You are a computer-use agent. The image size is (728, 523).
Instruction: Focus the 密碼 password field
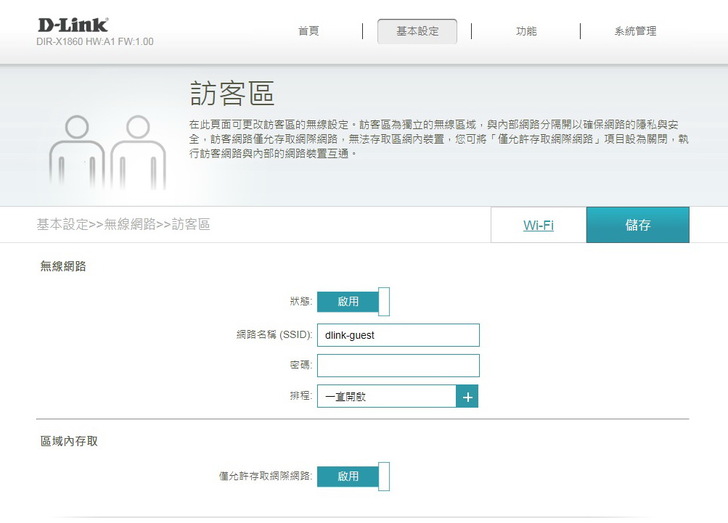pyautogui.click(x=398, y=366)
